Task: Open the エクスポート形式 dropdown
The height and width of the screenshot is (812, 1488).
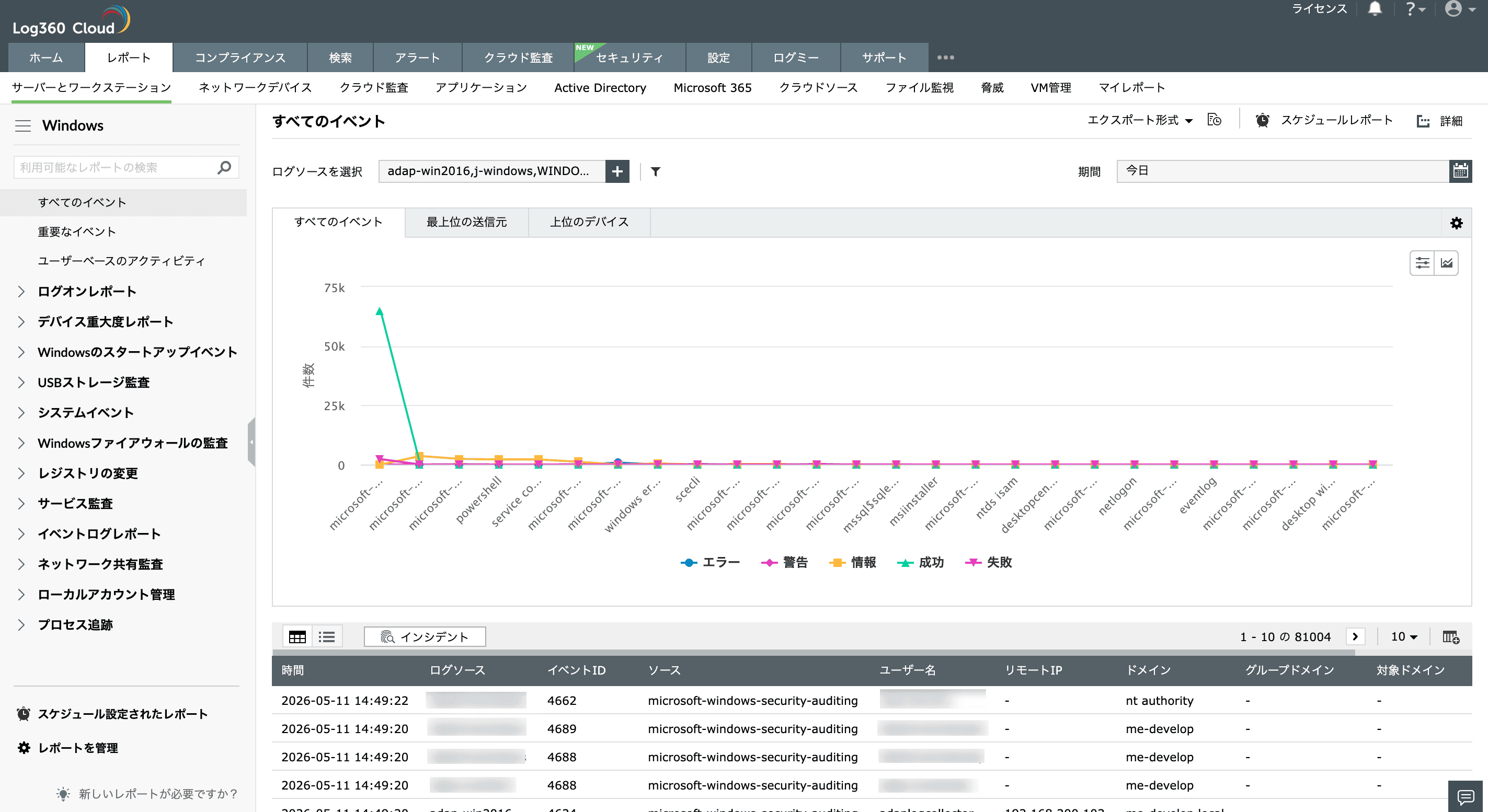Action: pos(1140,120)
